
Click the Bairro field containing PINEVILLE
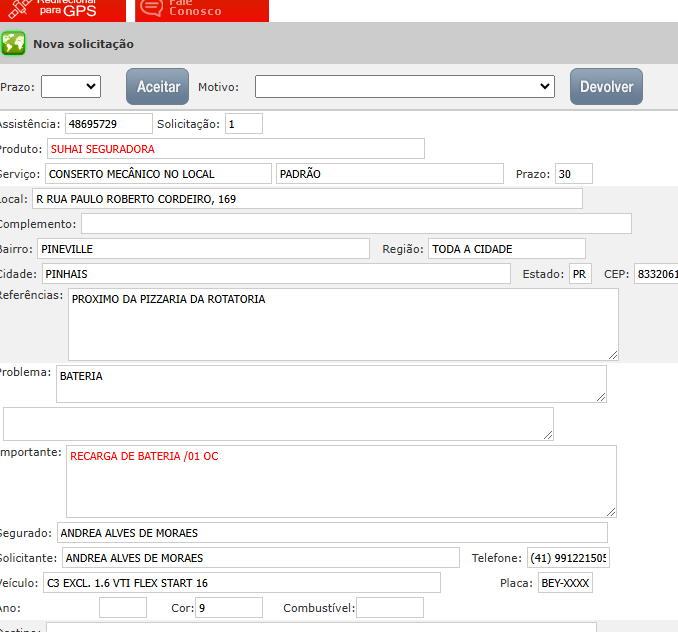(203, 249)
